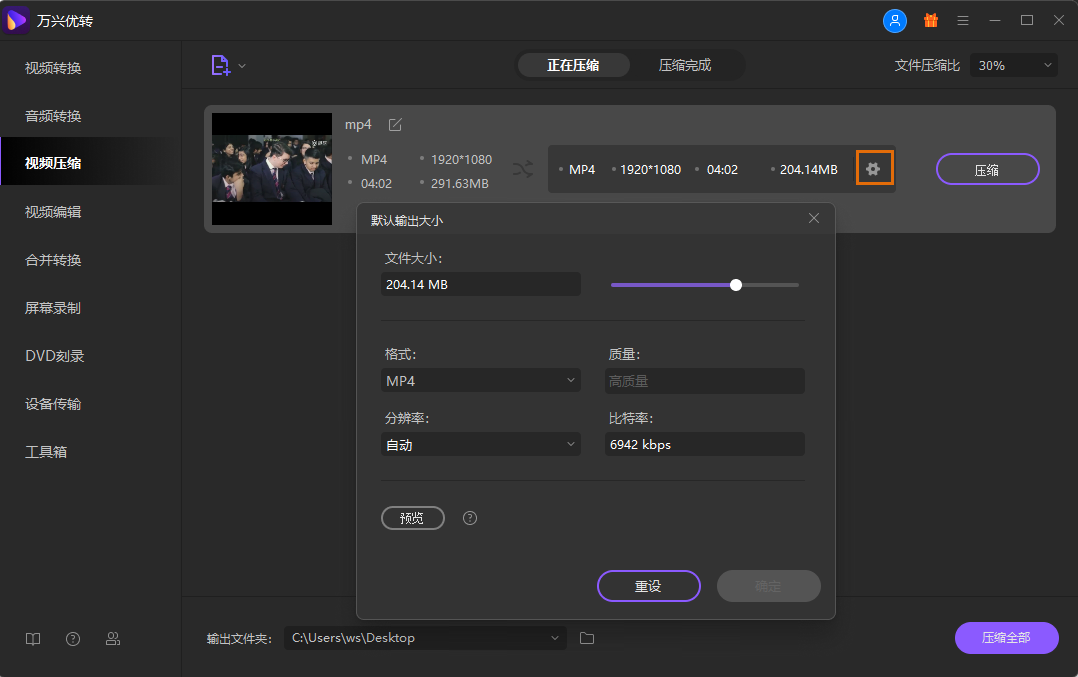
Task: Click the 压缩全部 button
Action: pos(1006,638)
